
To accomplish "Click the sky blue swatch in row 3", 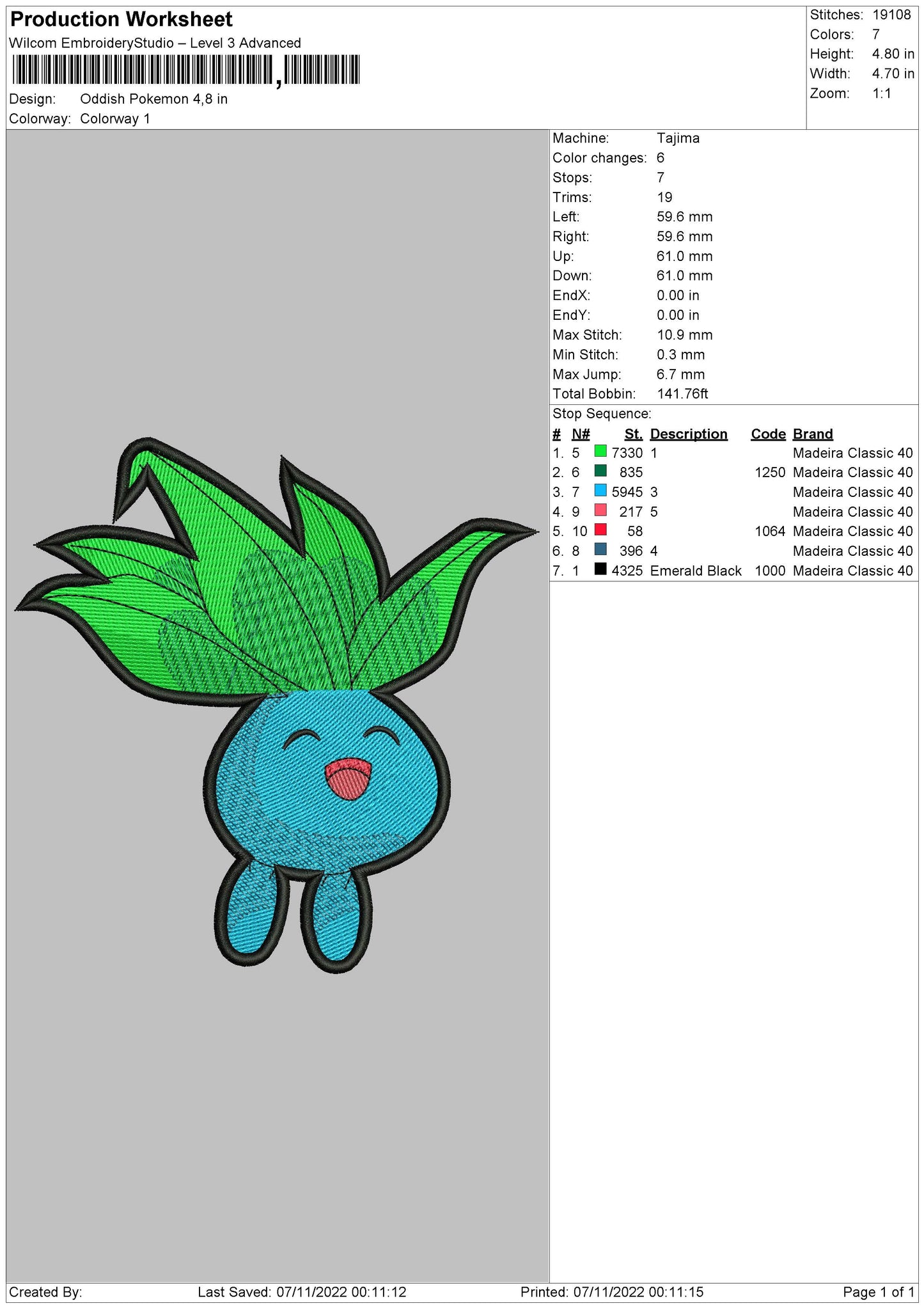I will 600,491.
